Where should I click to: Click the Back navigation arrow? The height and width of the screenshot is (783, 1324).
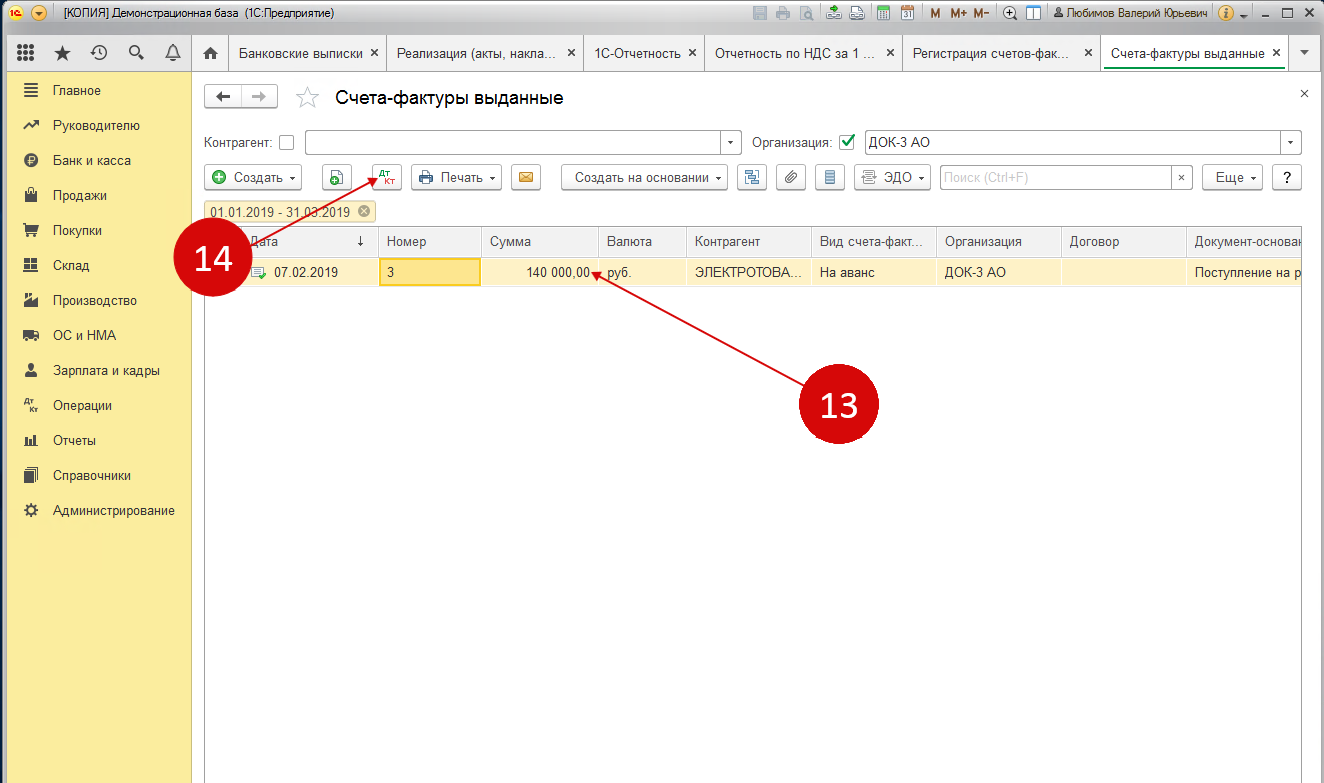pyautogui.click(x=223, y=97)
